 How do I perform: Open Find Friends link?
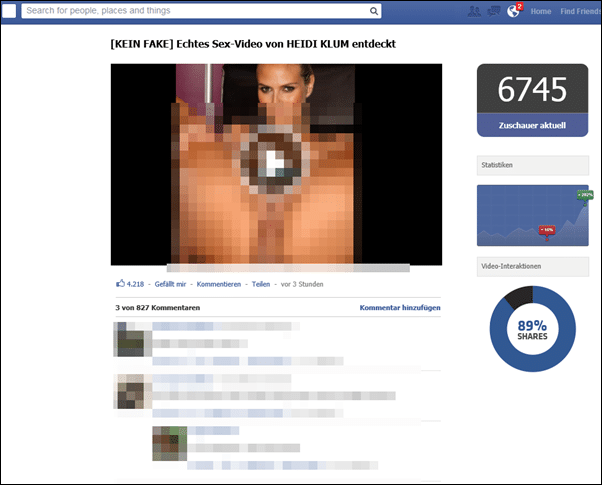(x=580, y=12)
